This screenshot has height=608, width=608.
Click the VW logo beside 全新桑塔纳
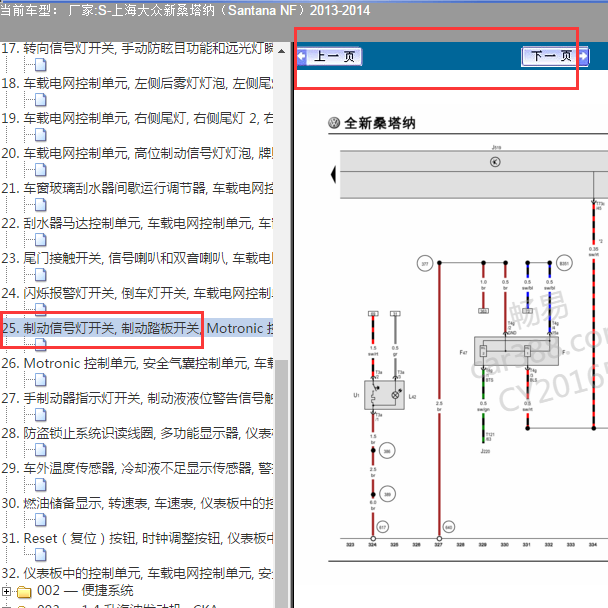pos(334,123)
